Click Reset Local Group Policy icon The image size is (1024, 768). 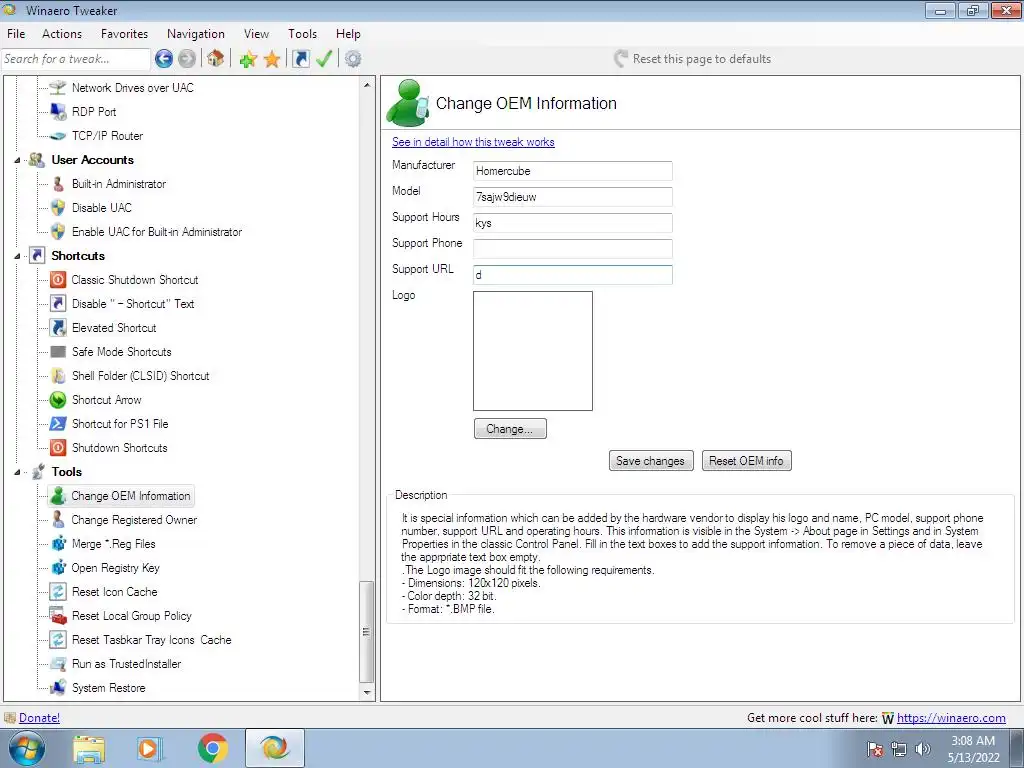pyautogui.click(x=58, y=616)
